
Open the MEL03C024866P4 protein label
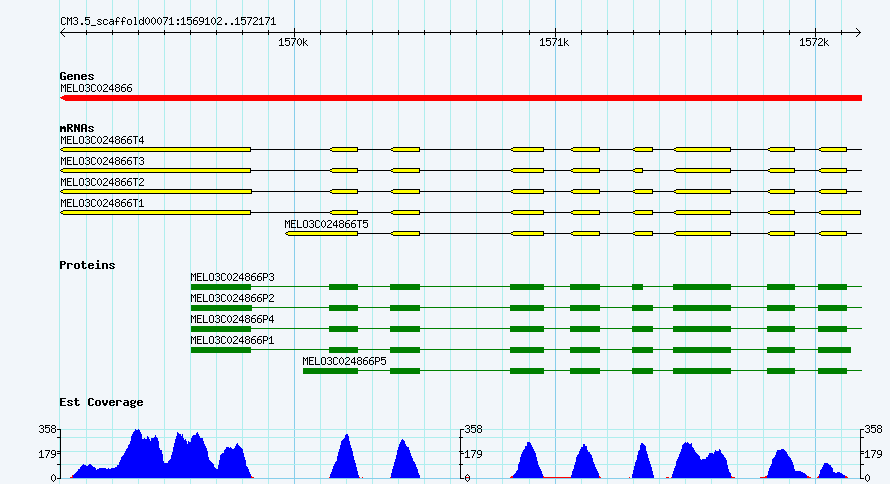point(232,319)
